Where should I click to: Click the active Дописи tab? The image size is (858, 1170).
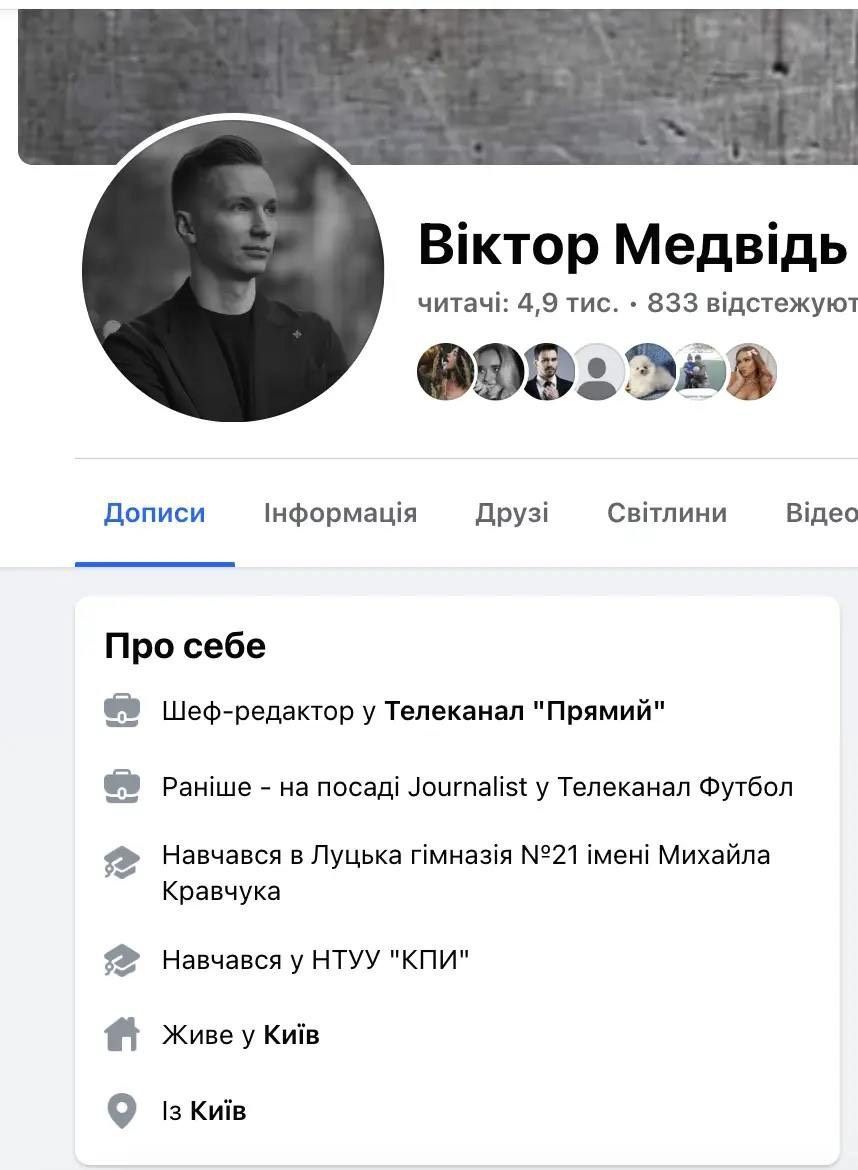pyautogui.click(x=154, y=512)
